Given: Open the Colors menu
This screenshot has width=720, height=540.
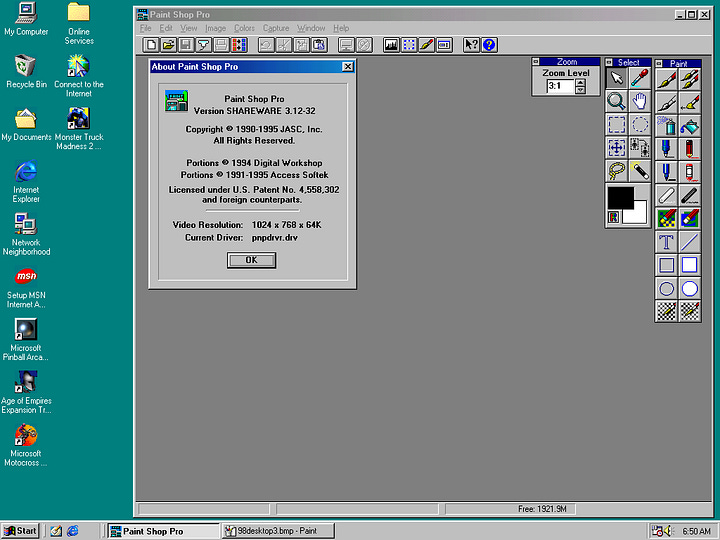Looking at the screenshot, I should pyautogui.click(x=244, y=28).
